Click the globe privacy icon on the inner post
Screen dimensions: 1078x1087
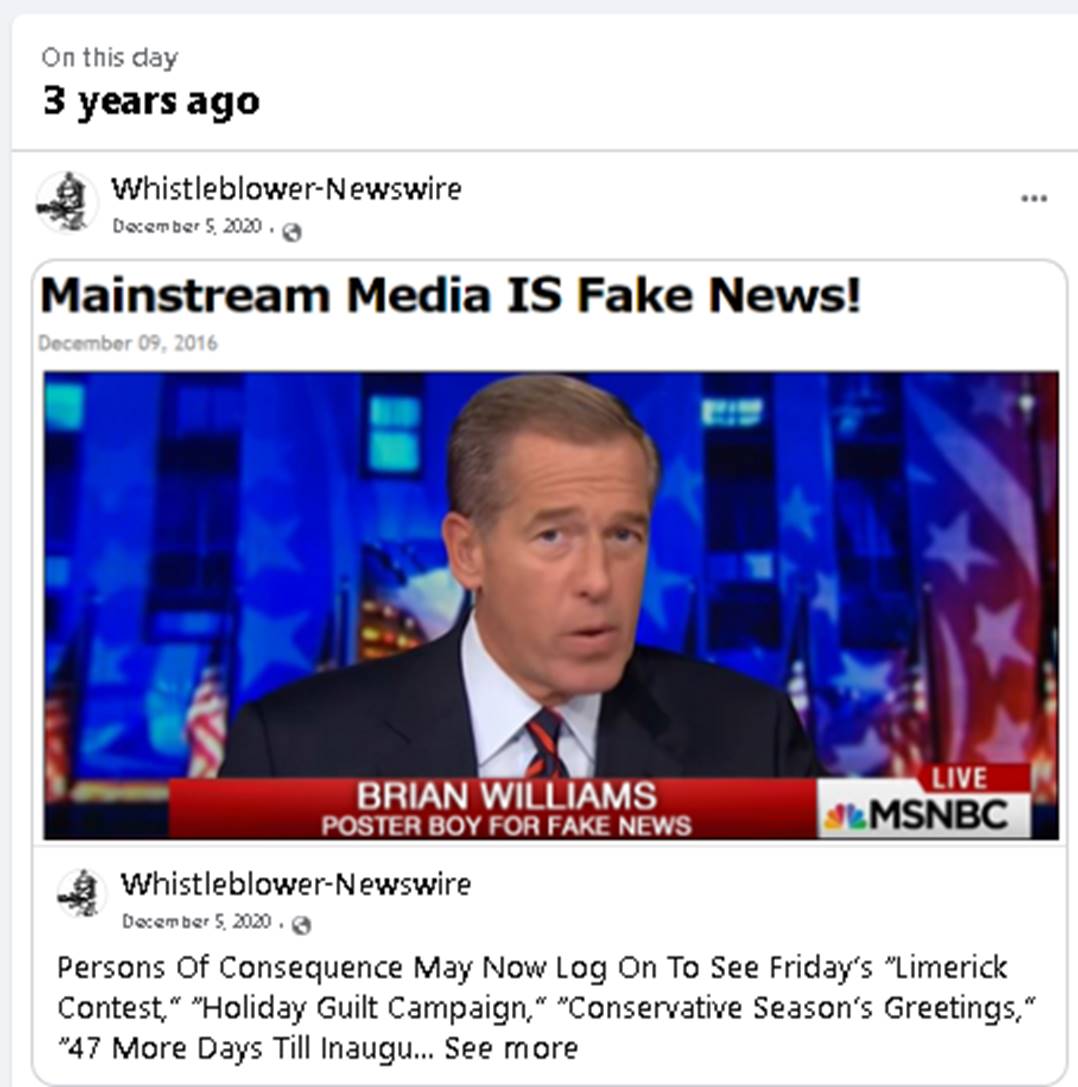[301, 925]
